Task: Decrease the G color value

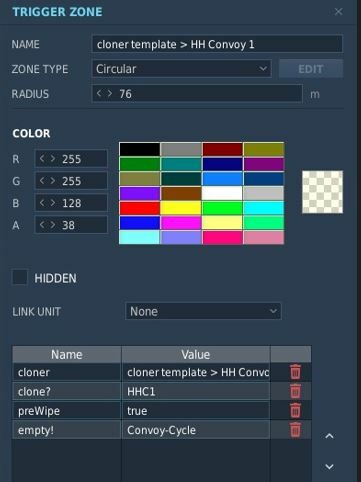Action: click(42, 181)
